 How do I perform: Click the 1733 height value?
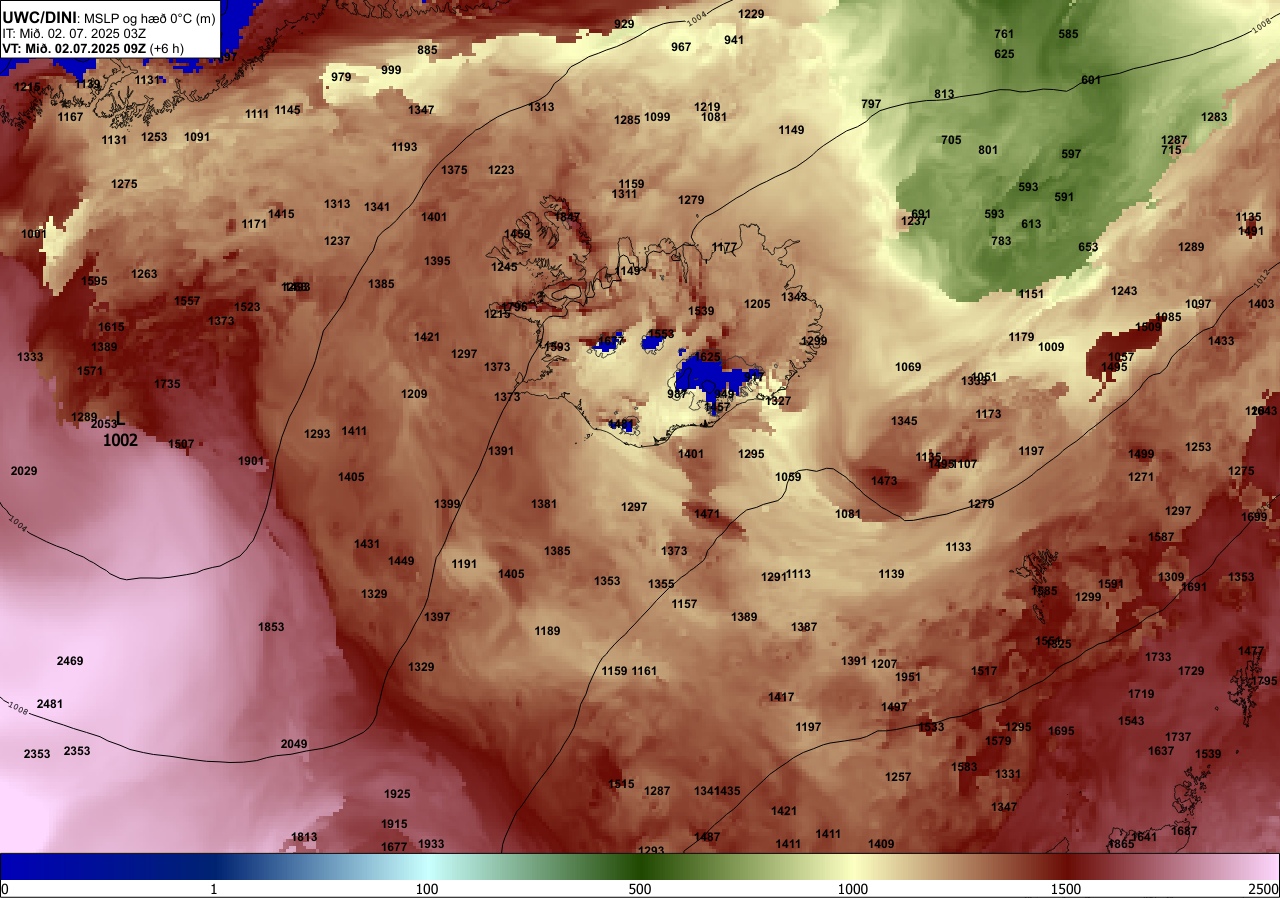(x=1158, y=657)
